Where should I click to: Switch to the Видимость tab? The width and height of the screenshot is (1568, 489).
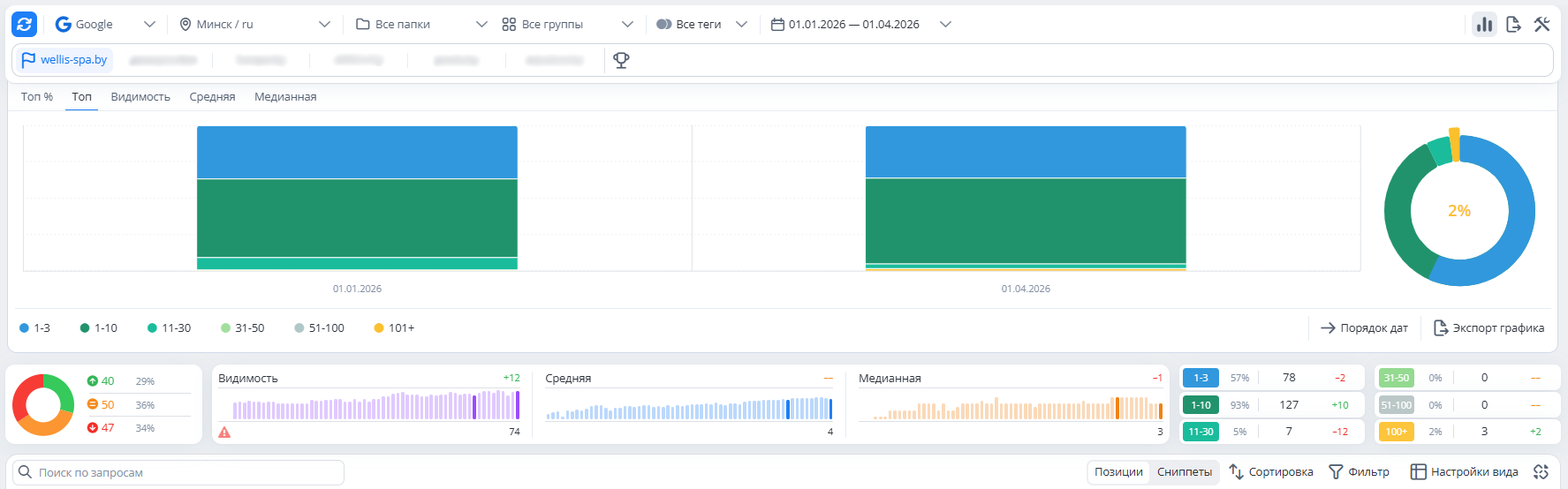tap(140, 97)
